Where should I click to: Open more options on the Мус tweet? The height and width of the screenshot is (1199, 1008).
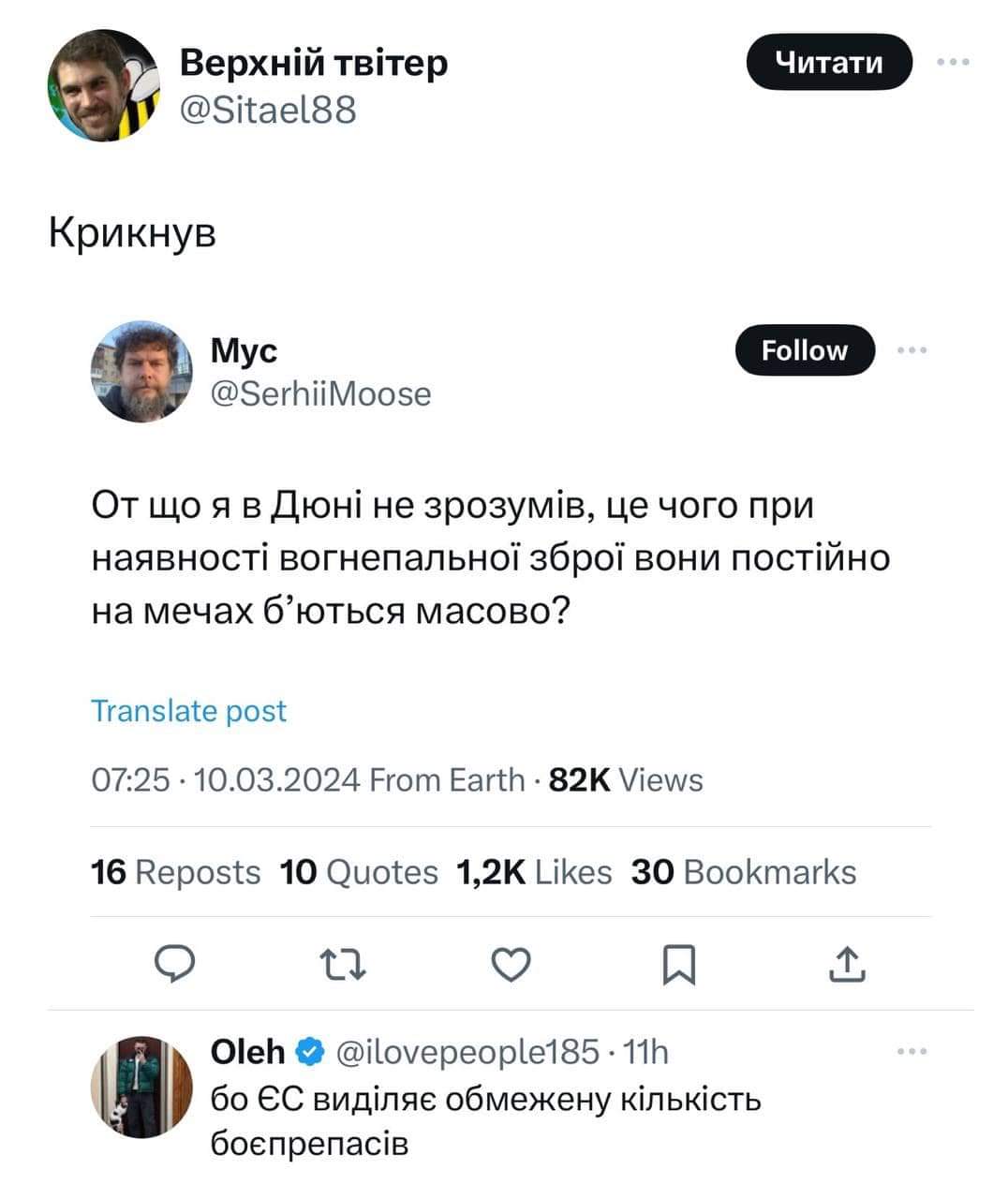tap(912, 350)
